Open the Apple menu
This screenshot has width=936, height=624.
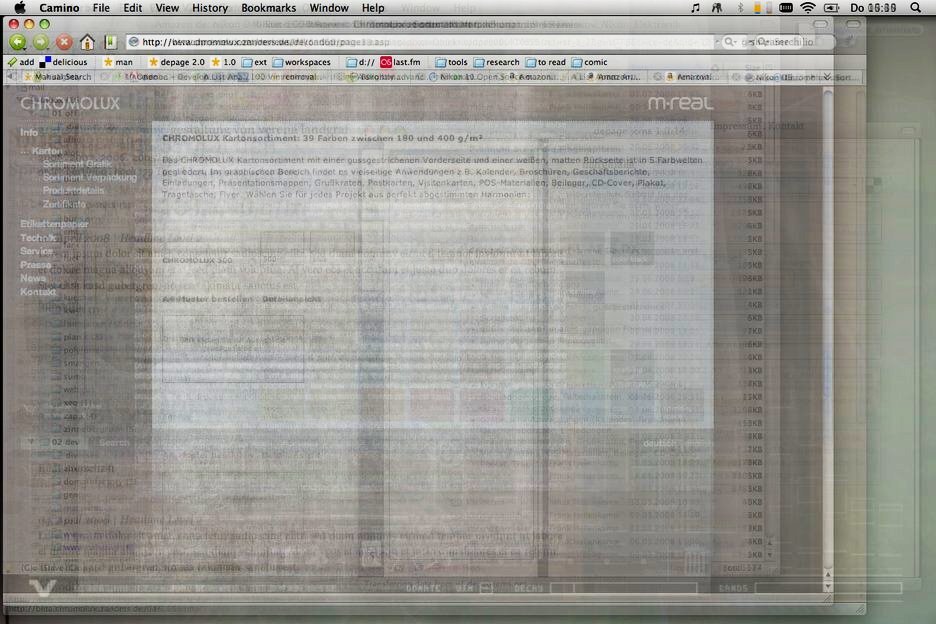click(x=20, y=8)
